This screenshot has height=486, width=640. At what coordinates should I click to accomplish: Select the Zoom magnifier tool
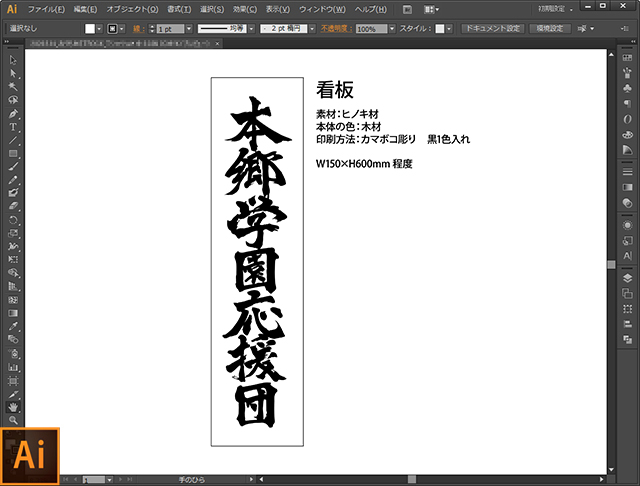pyautogui.click(x=13, y=421)
